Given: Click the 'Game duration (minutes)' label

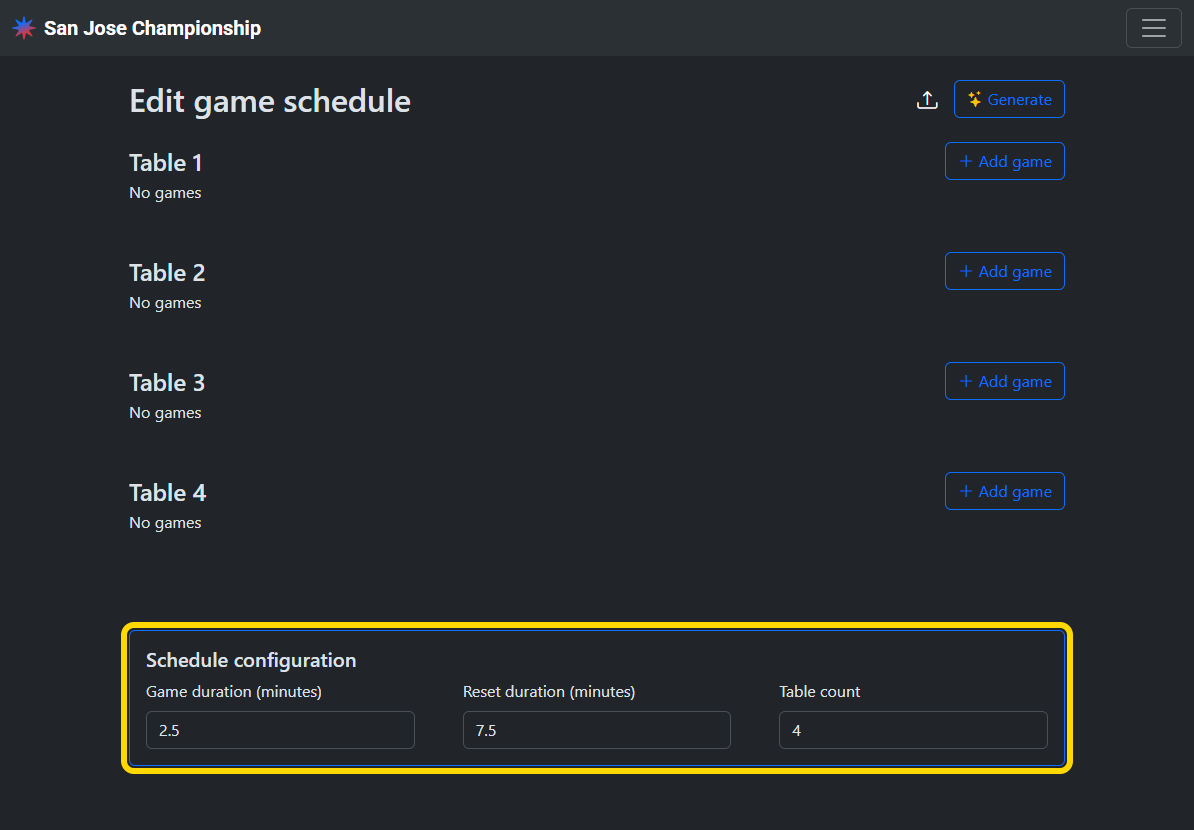Looking at the screenshot, I should 234,692.
